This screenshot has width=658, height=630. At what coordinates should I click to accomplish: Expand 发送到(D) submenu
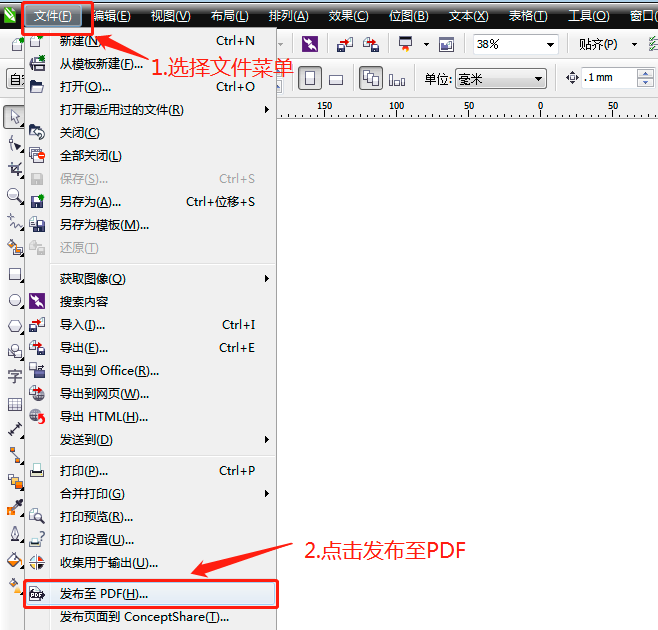click(x=151, y=440)
